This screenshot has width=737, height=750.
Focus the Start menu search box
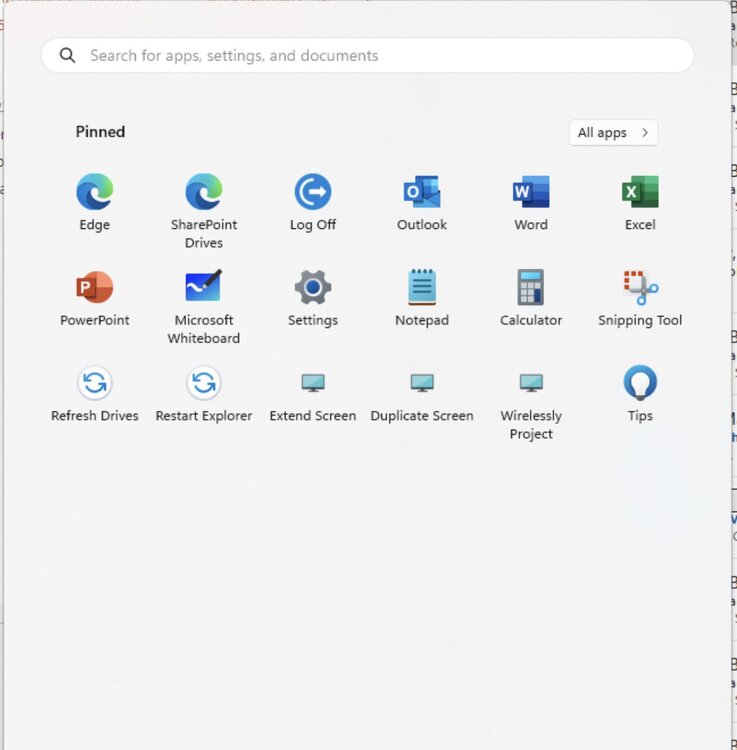(367, 55)
